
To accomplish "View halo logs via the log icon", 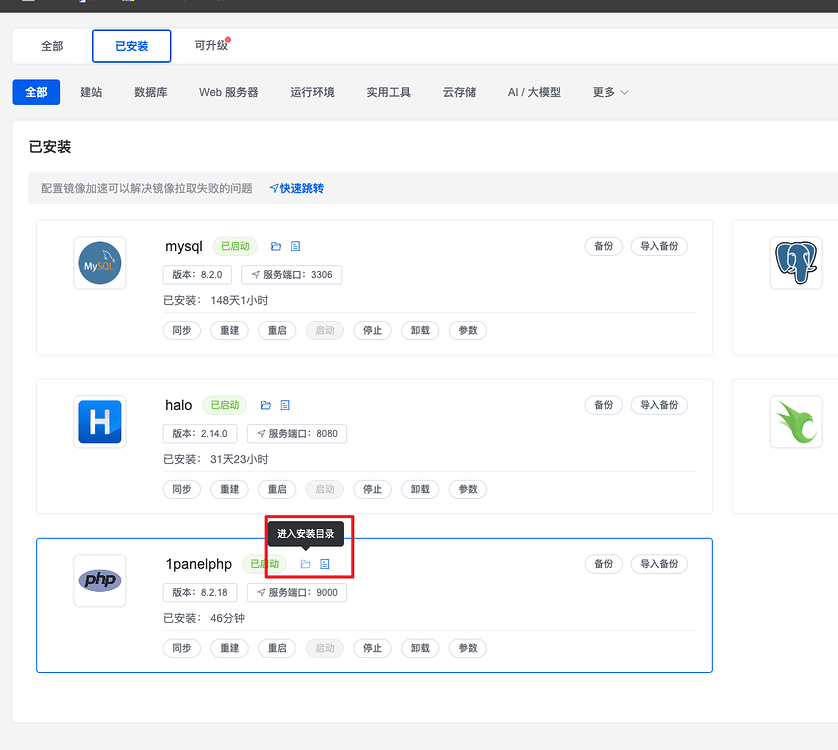I will [284, 405].
